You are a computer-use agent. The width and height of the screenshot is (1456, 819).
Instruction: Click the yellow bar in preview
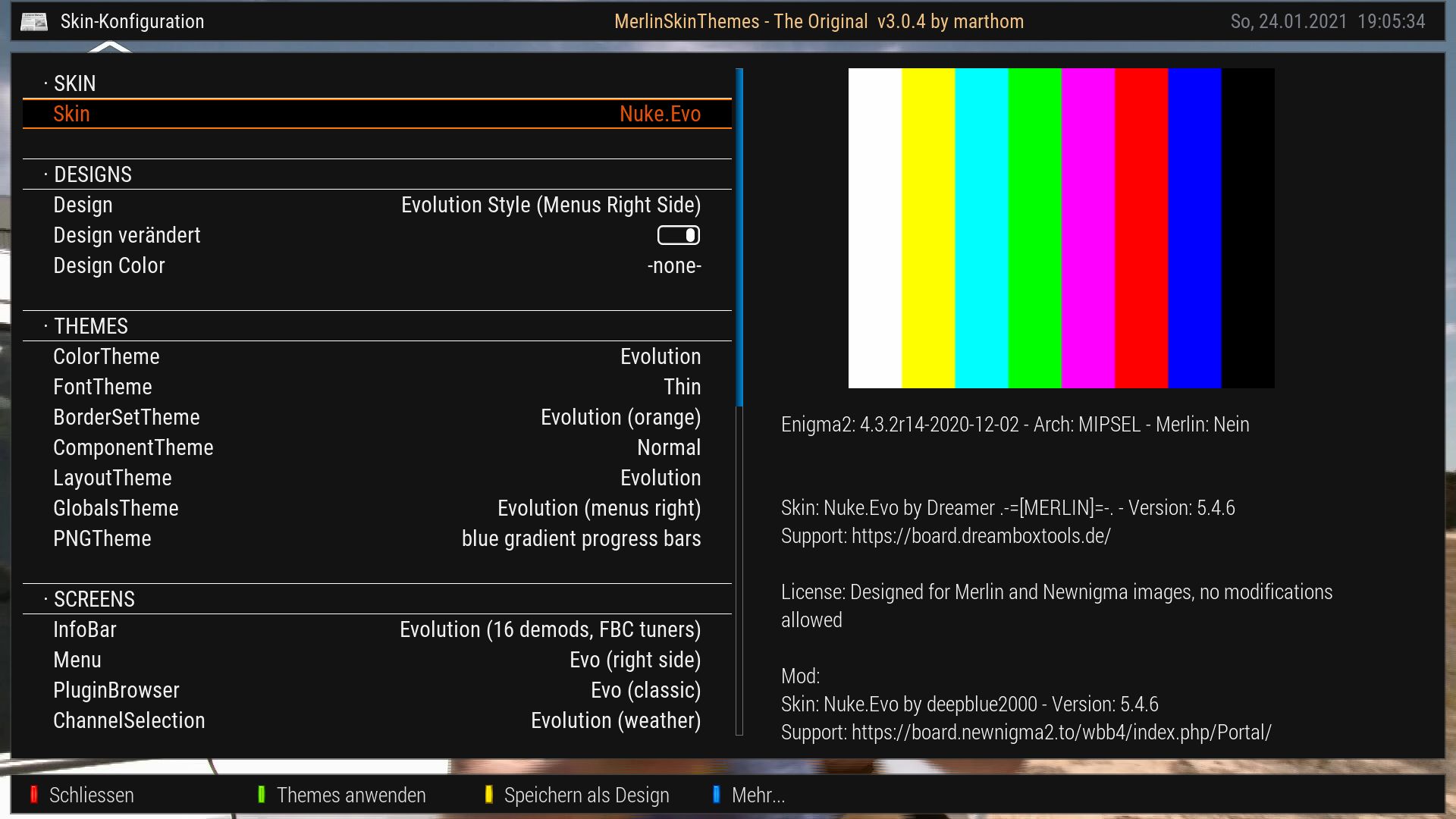tap(928, 228)
